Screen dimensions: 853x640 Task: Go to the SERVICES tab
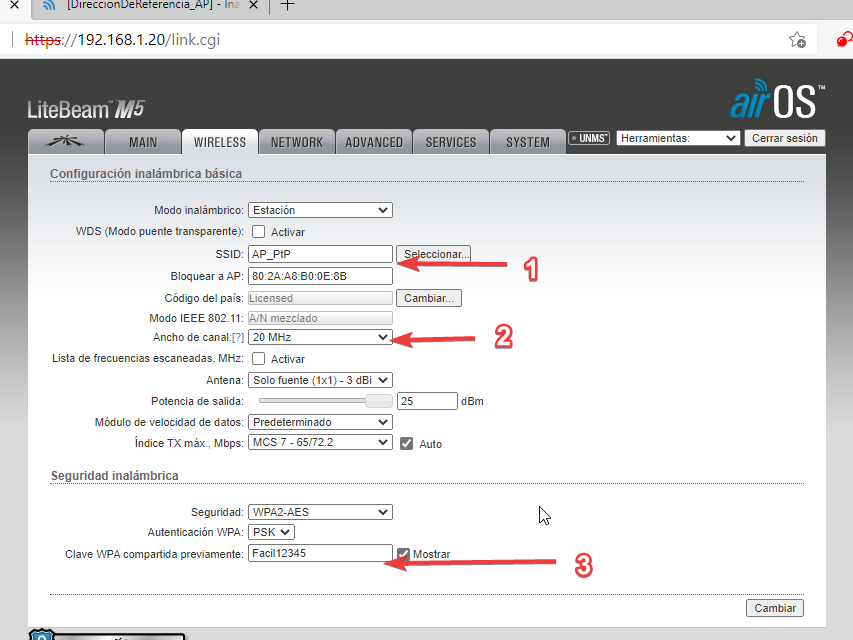[450, 142]
